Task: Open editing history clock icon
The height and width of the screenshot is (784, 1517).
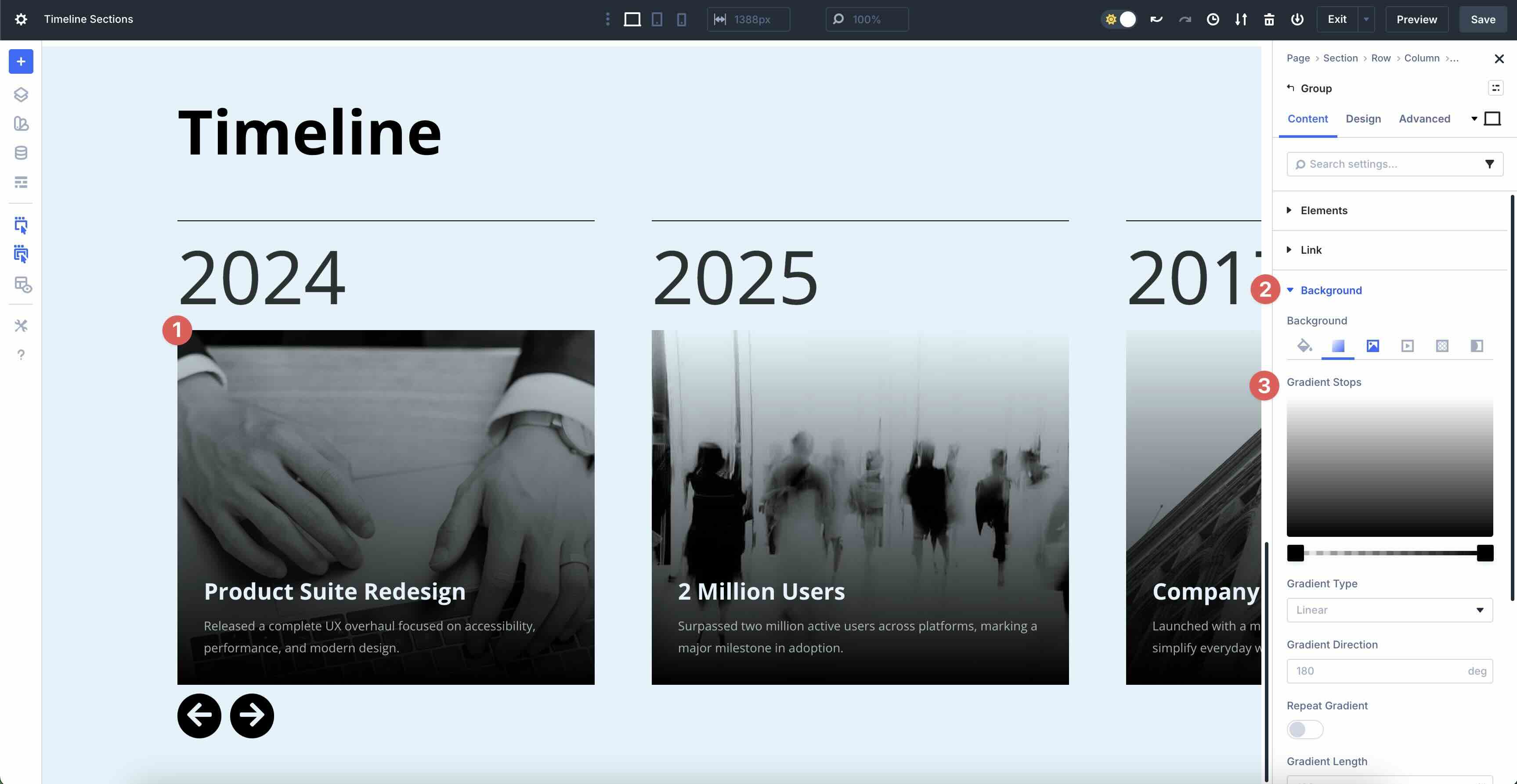Action: 1213,19
